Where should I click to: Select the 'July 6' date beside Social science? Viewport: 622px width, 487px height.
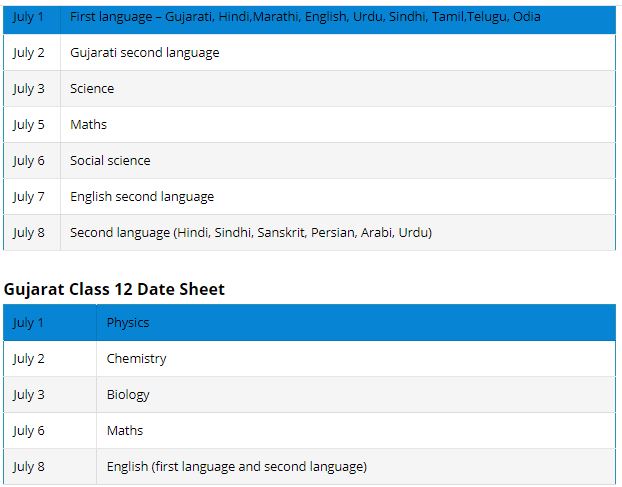point(29,160)
